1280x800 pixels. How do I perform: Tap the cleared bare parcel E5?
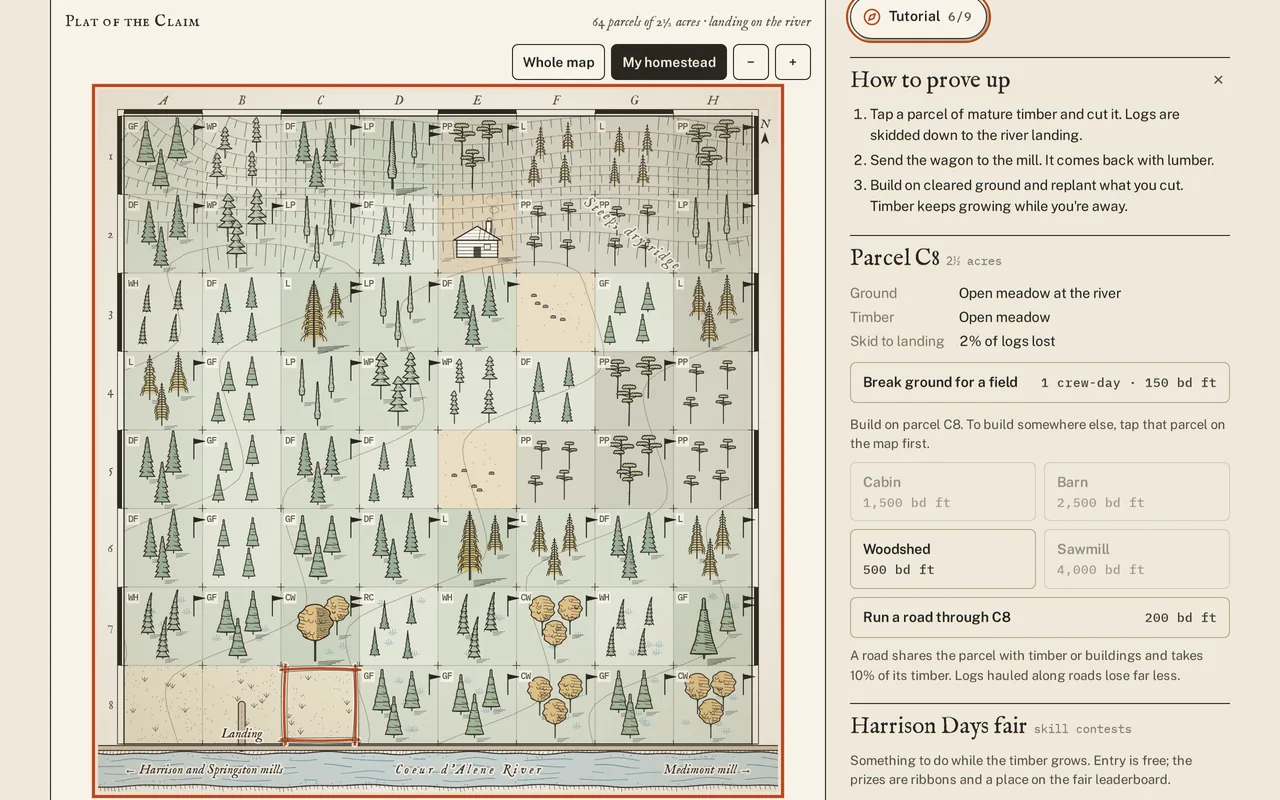pos(477,470)
